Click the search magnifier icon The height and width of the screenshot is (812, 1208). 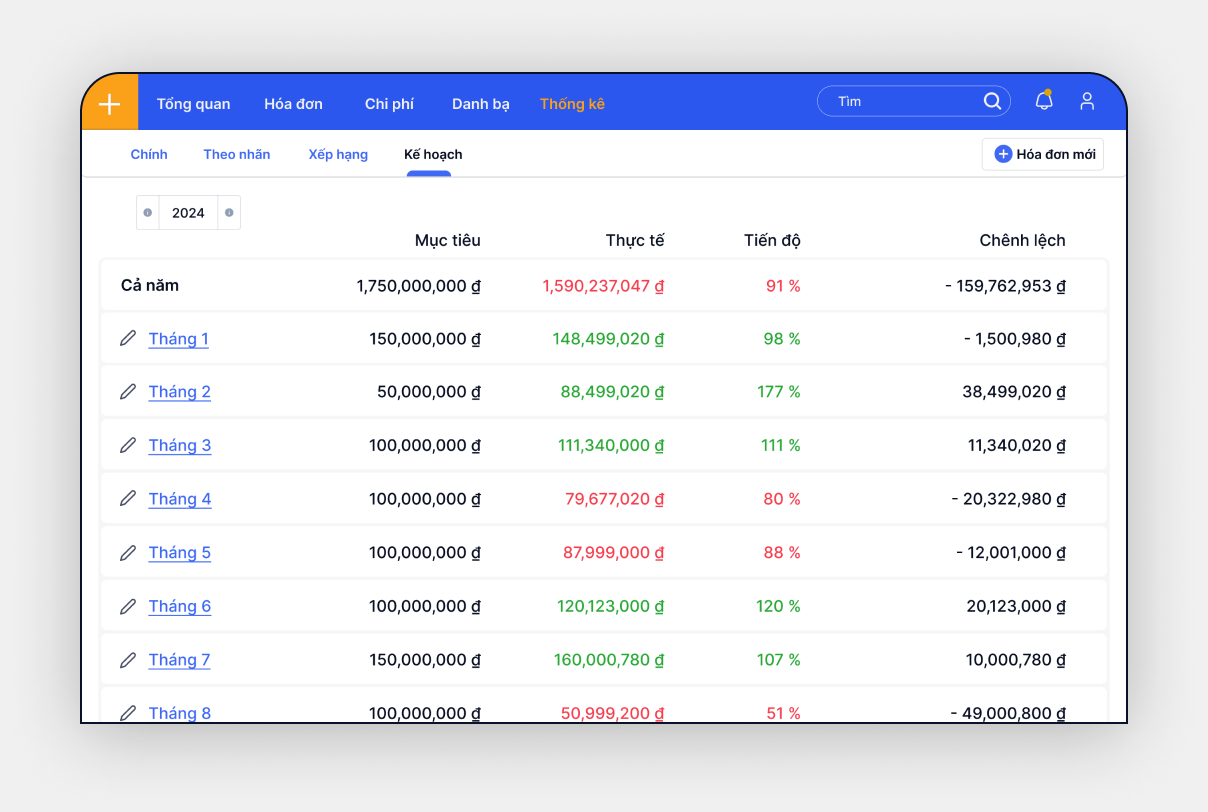992,101
